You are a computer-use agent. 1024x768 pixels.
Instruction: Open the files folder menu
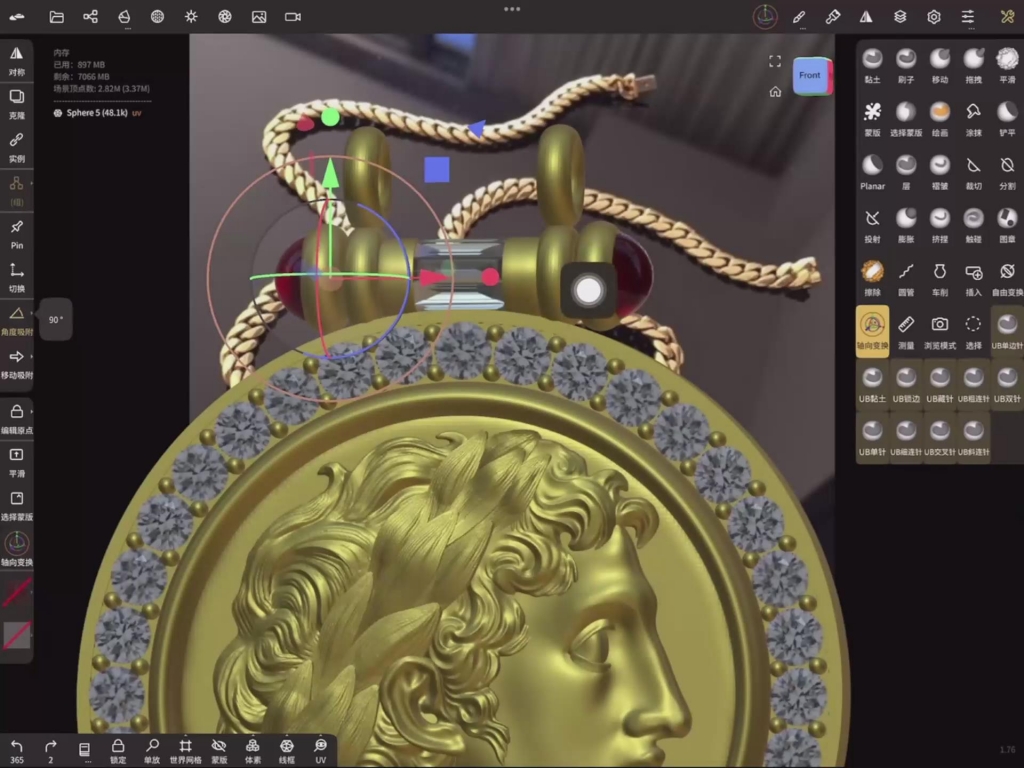pyautogui.click(x=57, y=17)
